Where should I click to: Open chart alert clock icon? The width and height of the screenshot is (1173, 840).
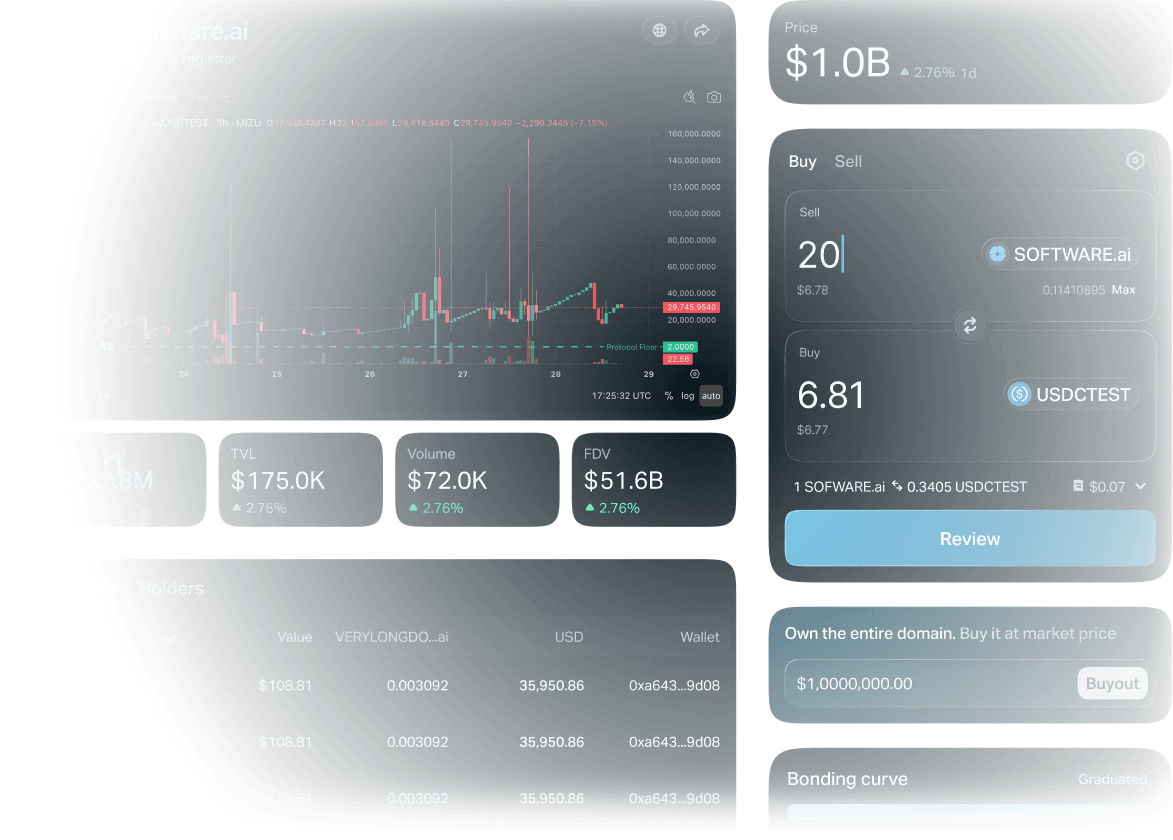689,97
